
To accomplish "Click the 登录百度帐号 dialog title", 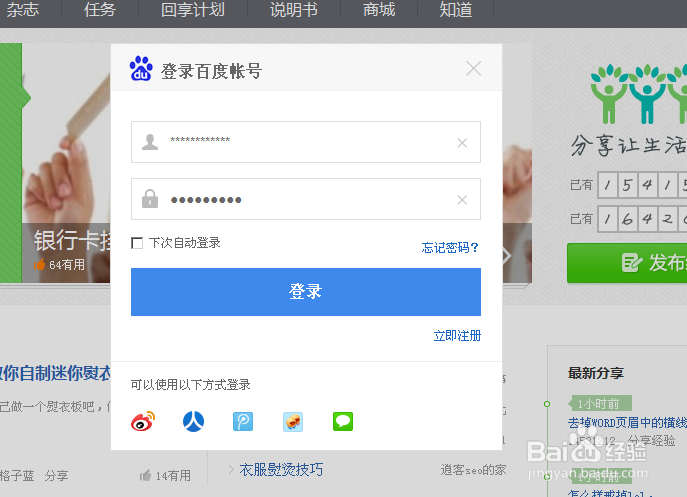I will coord(212,71).
